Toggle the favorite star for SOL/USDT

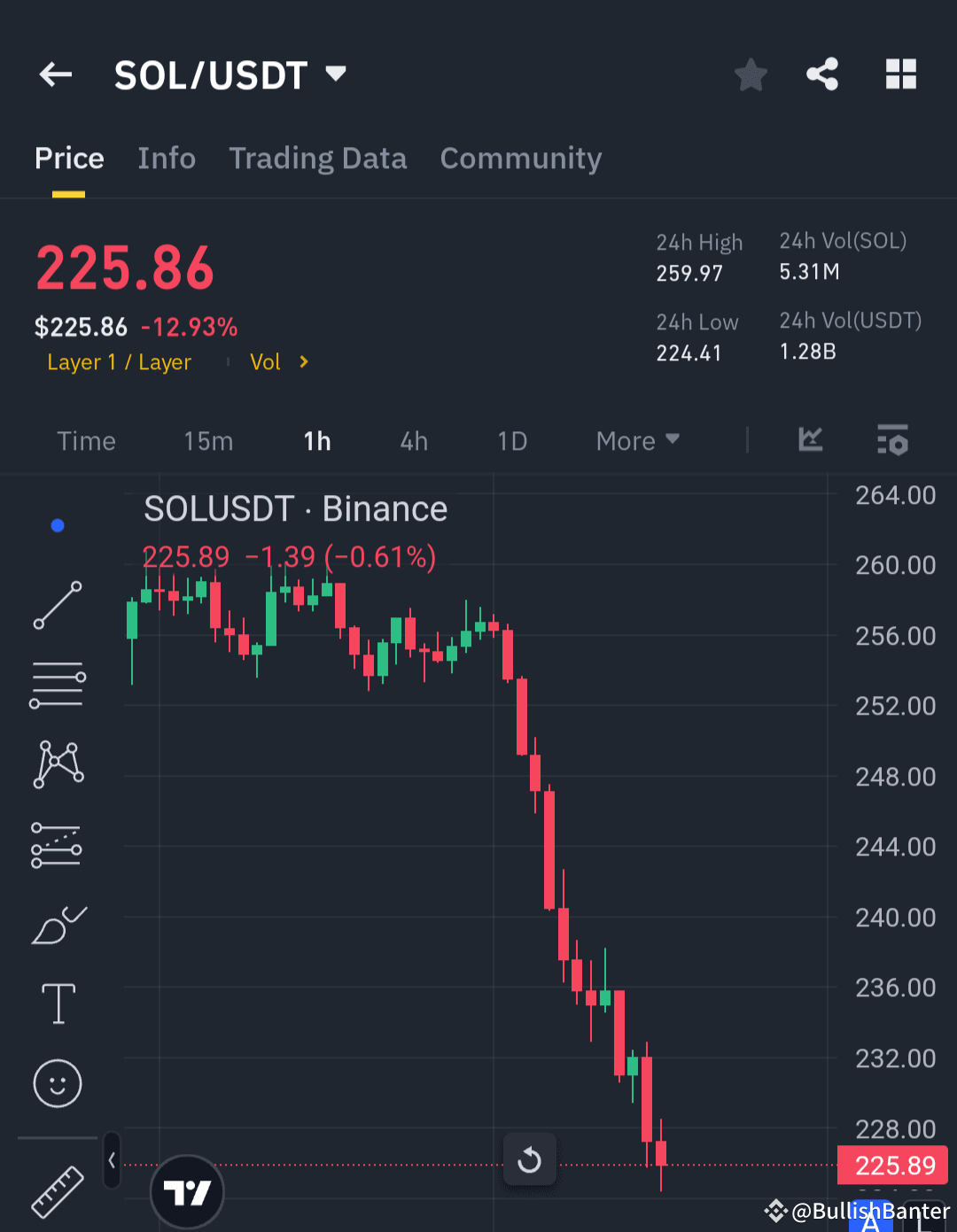tap(751, 74)
